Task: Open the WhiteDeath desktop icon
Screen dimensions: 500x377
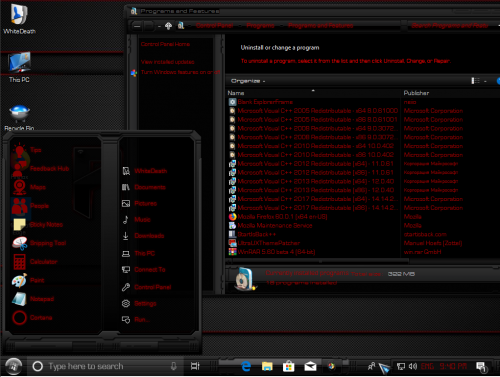Action: 19,19
